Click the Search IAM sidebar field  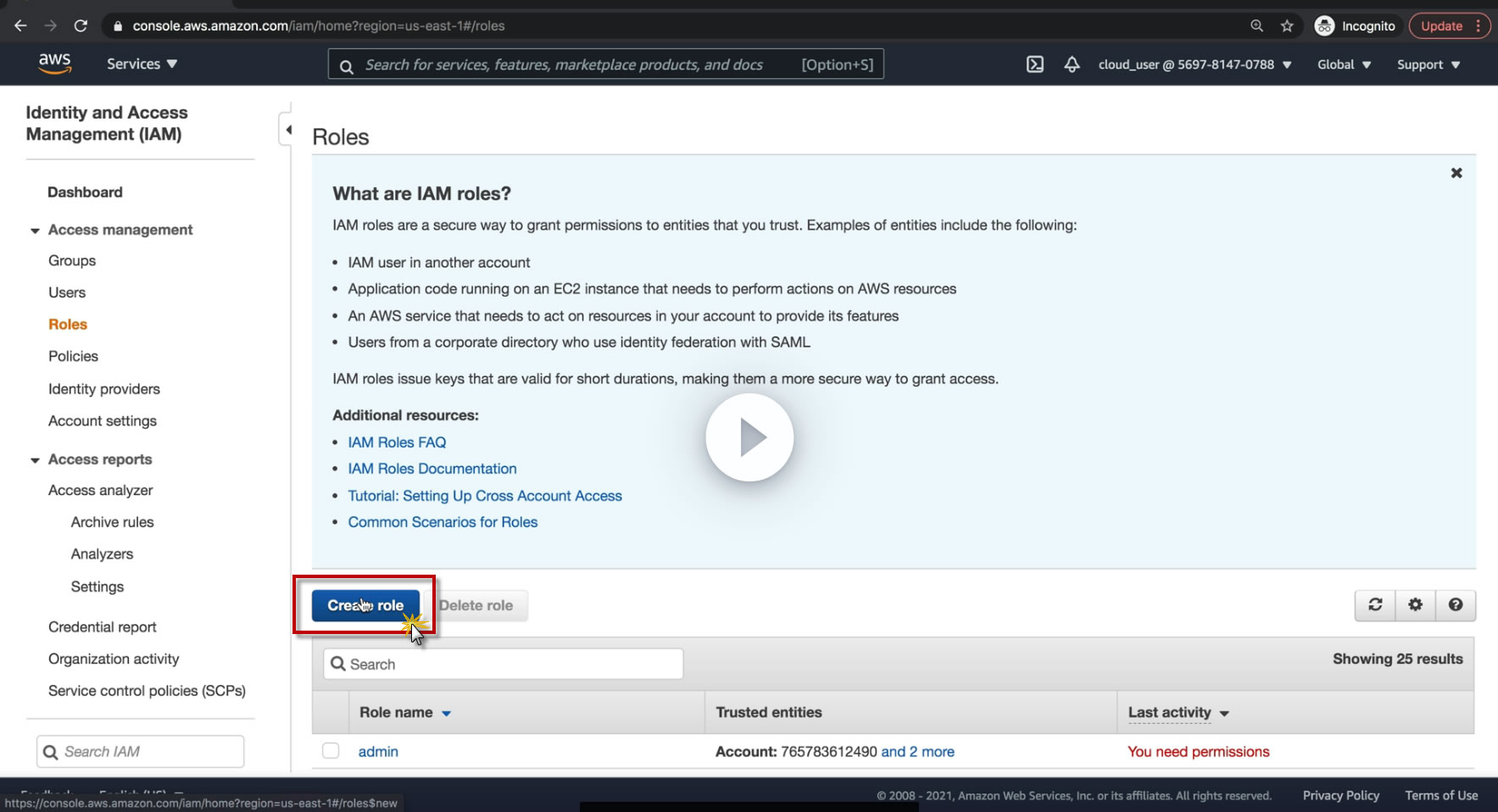pos(141,752)
